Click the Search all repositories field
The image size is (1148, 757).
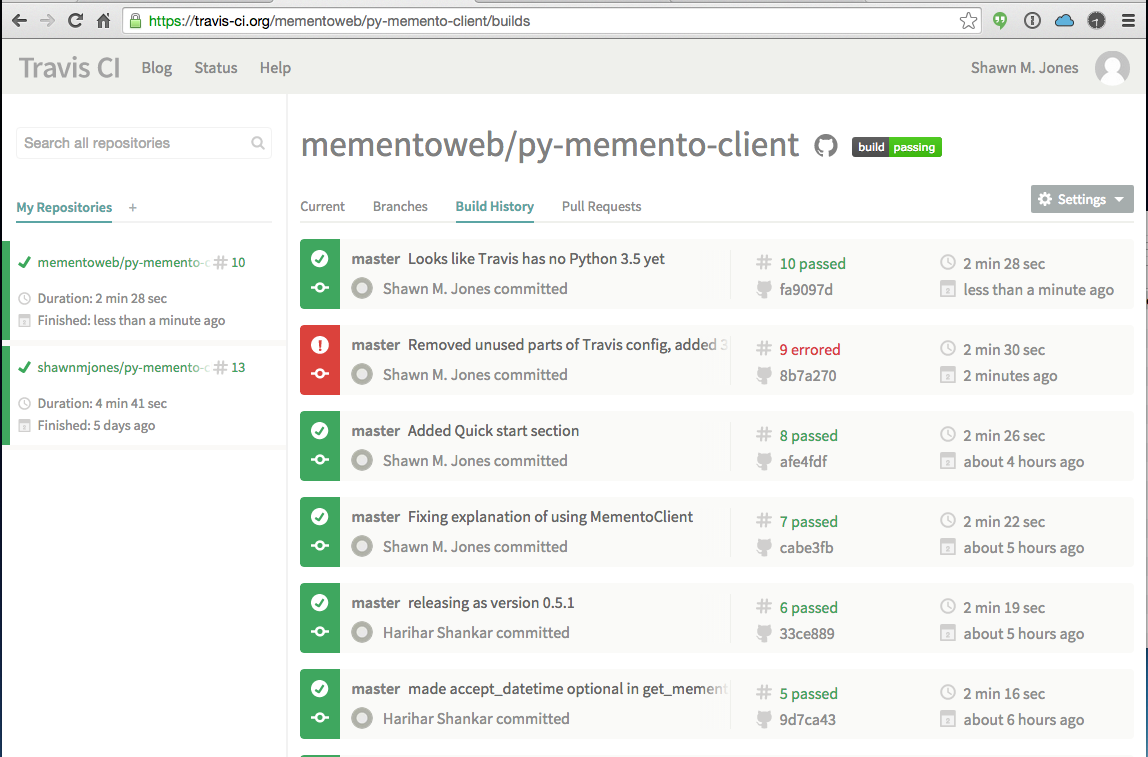click(x=144, y=143)
